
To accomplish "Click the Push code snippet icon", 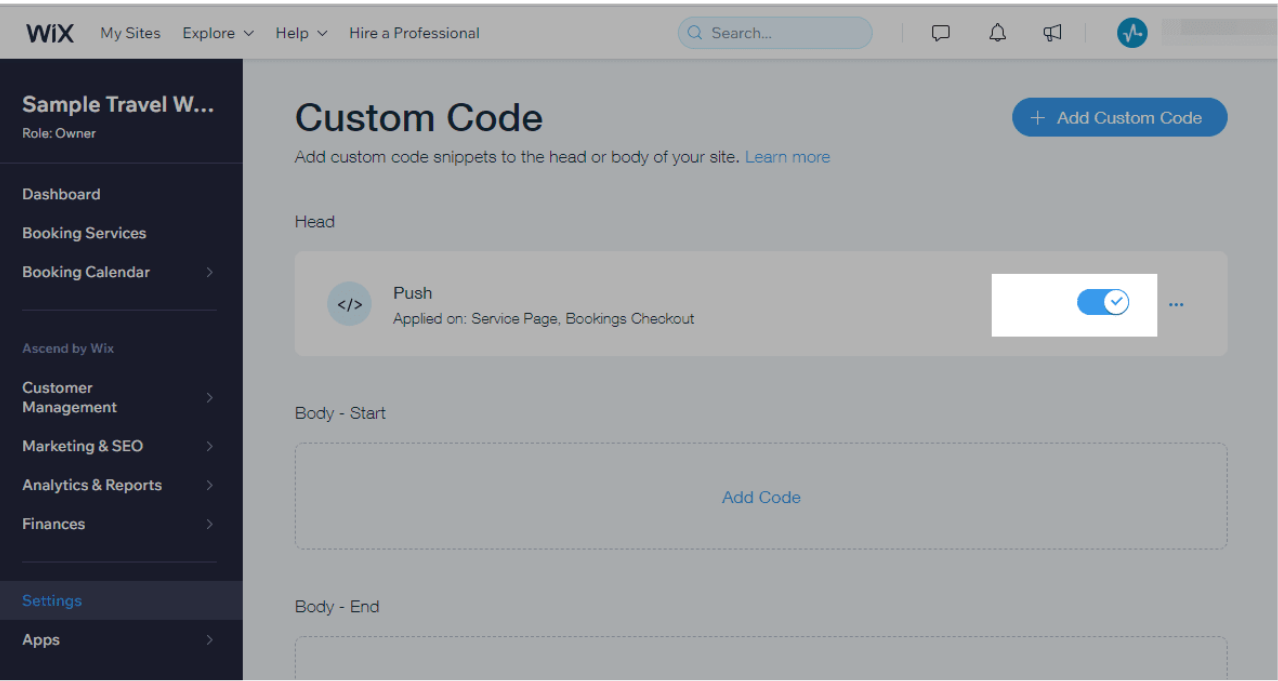I will tap(349, 305).
